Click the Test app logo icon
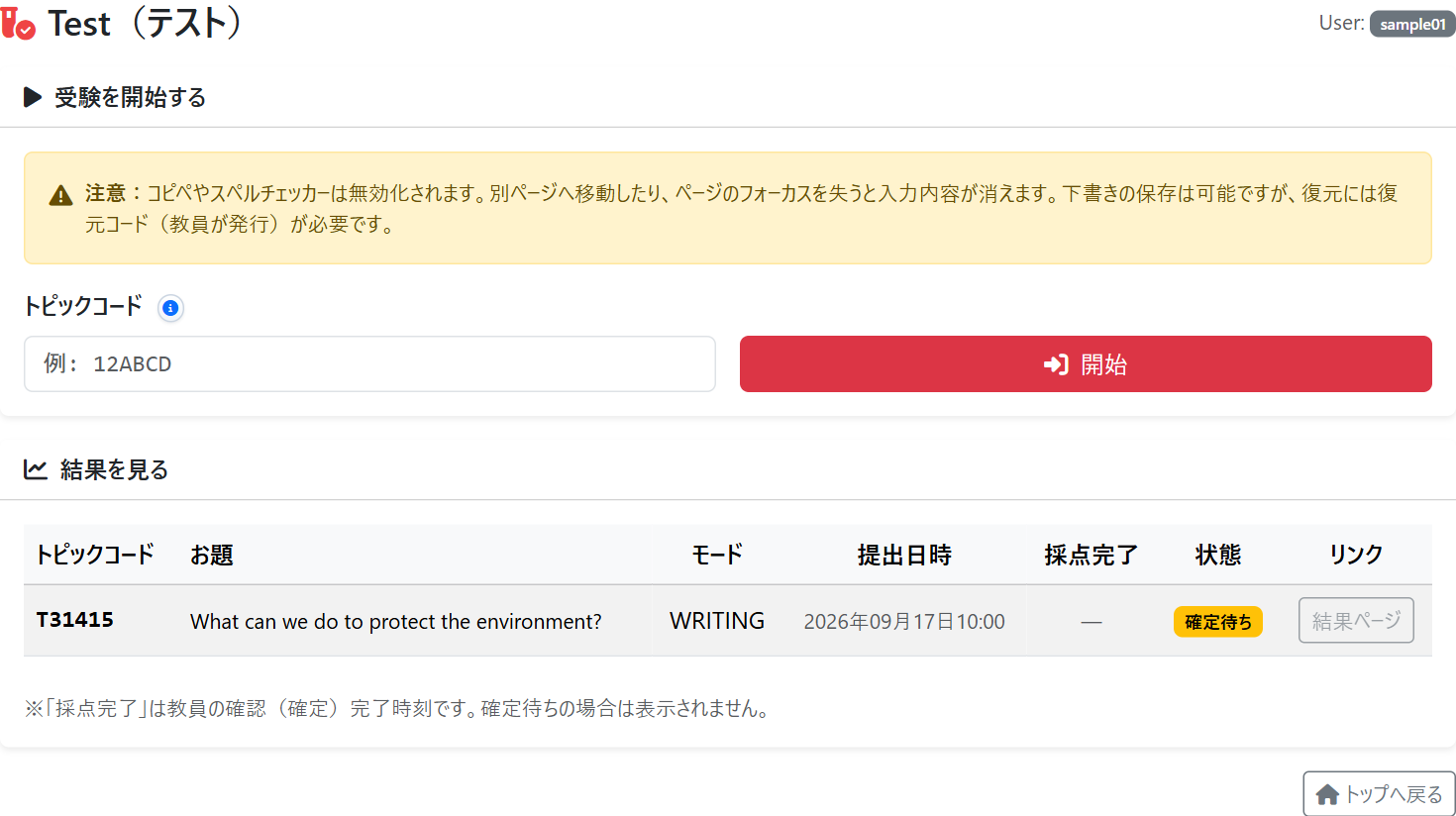This screenshot has width=1456, height=816. [18, 24]
